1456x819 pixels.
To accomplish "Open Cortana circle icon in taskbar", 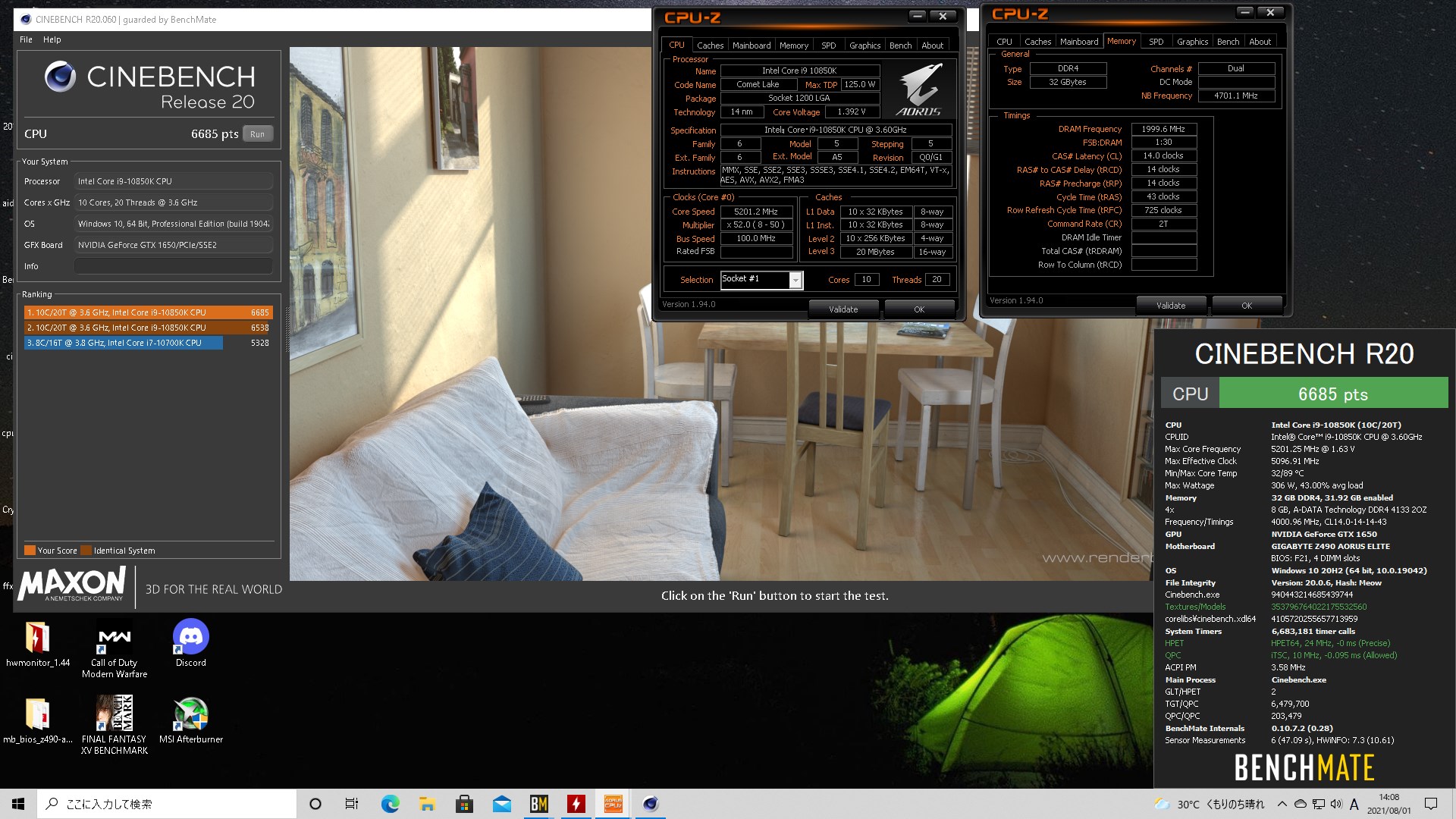I will (x=315, y=804).
